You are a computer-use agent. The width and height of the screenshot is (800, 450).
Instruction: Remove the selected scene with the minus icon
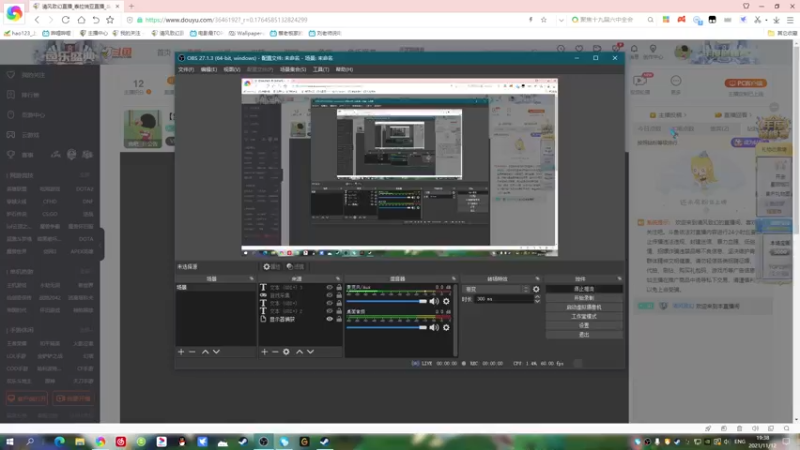(192, 352)
